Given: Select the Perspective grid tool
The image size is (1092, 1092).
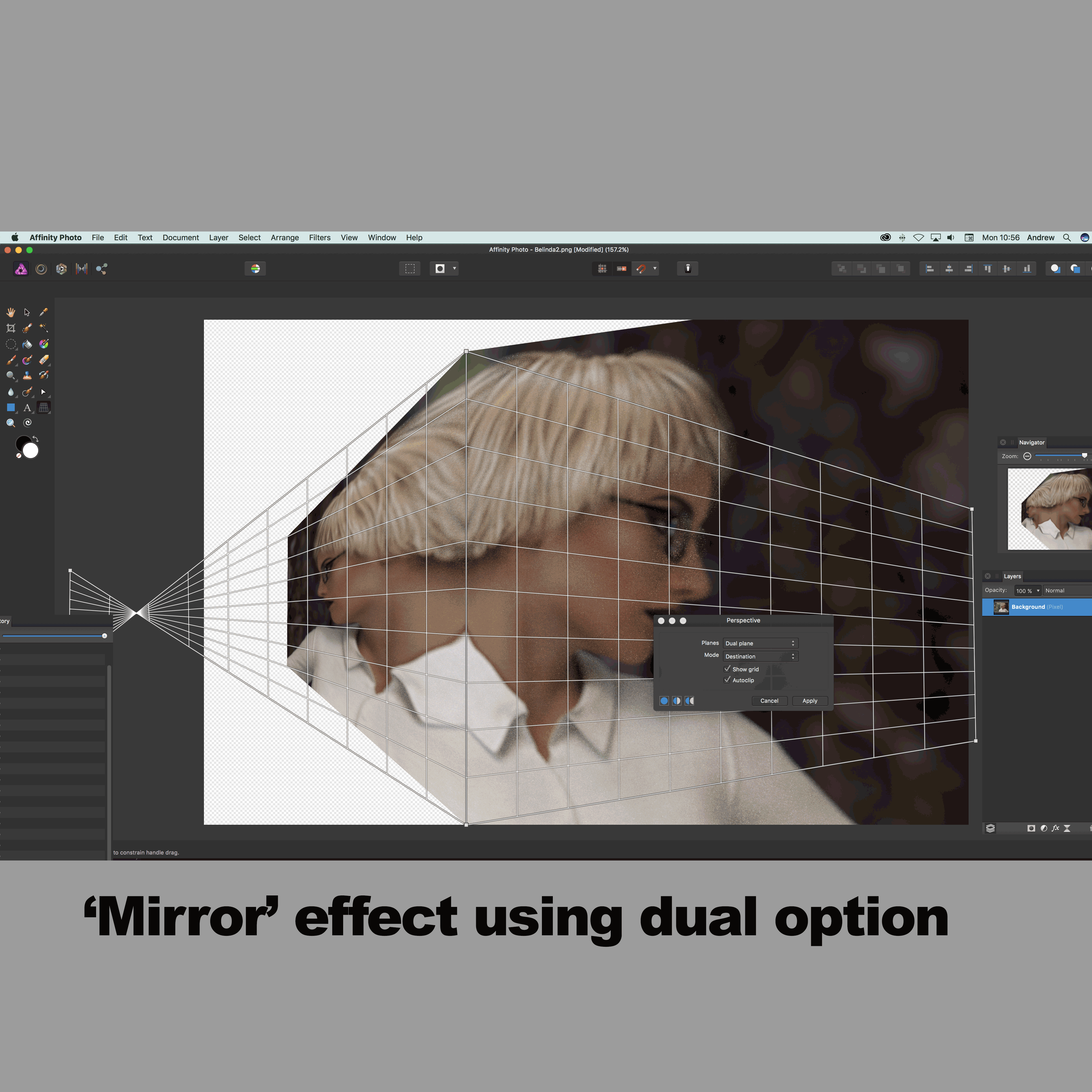Looking at the screenshot, I should 43,407.
